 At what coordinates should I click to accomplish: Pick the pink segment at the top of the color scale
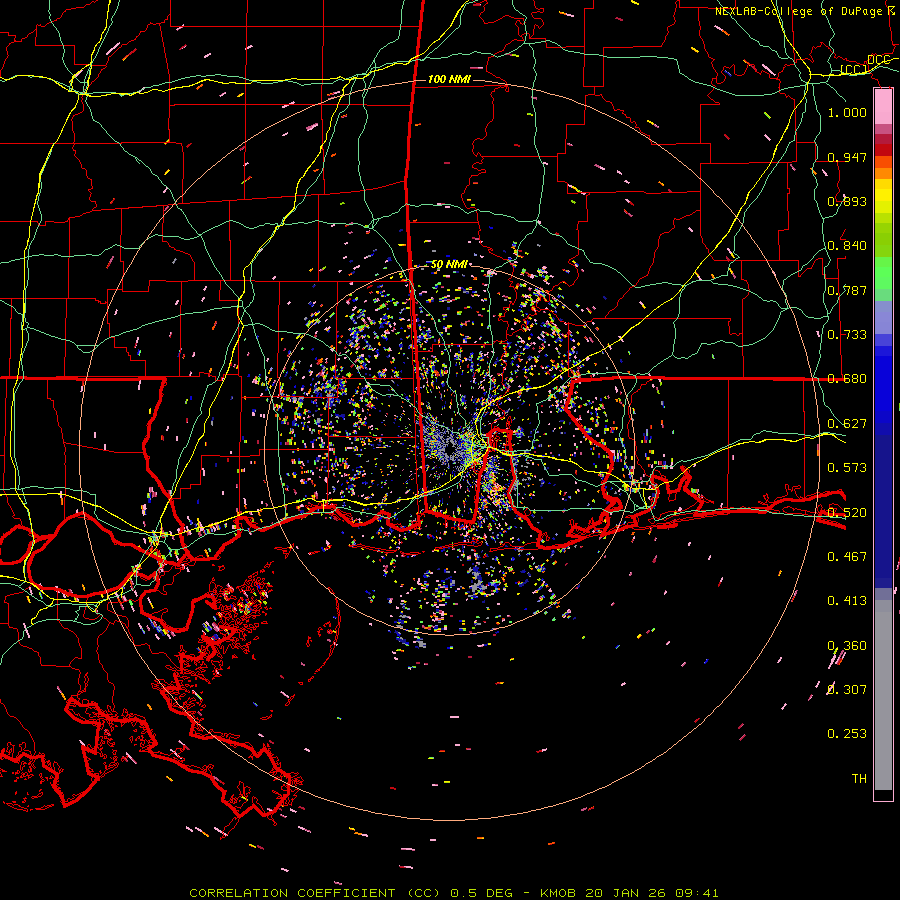coord(883,107)
